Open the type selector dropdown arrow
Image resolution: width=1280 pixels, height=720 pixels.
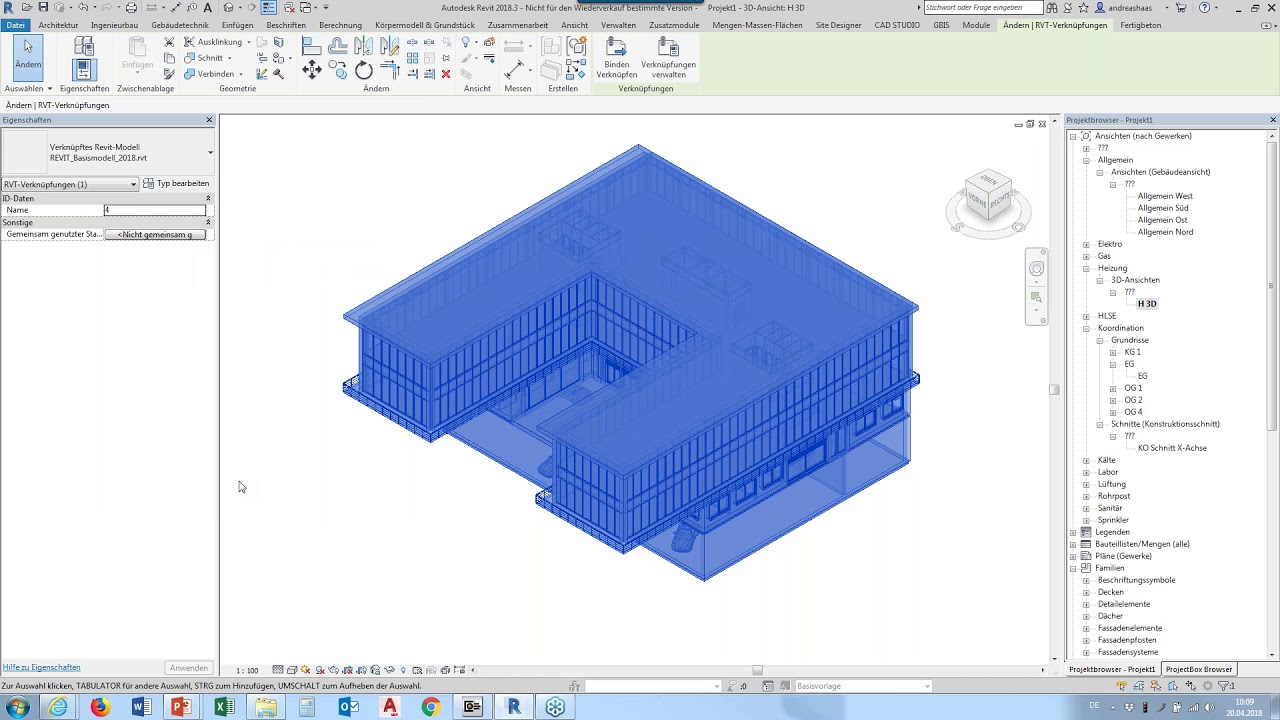pyautogui.click(x=210, y=152)
